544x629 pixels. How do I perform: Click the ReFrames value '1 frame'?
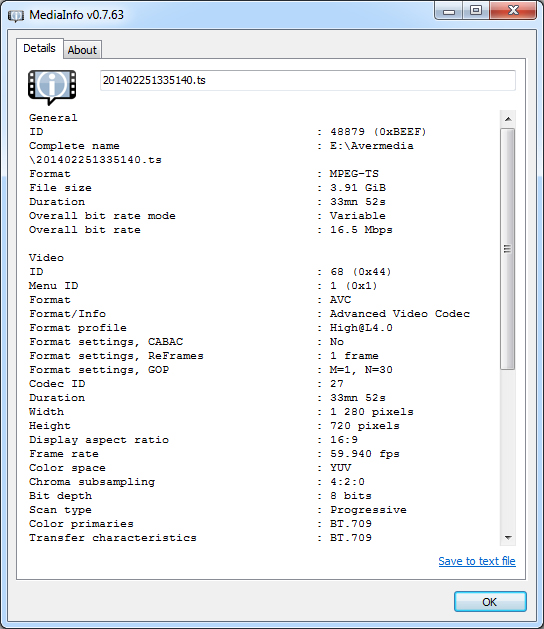(x=354, y=356)
